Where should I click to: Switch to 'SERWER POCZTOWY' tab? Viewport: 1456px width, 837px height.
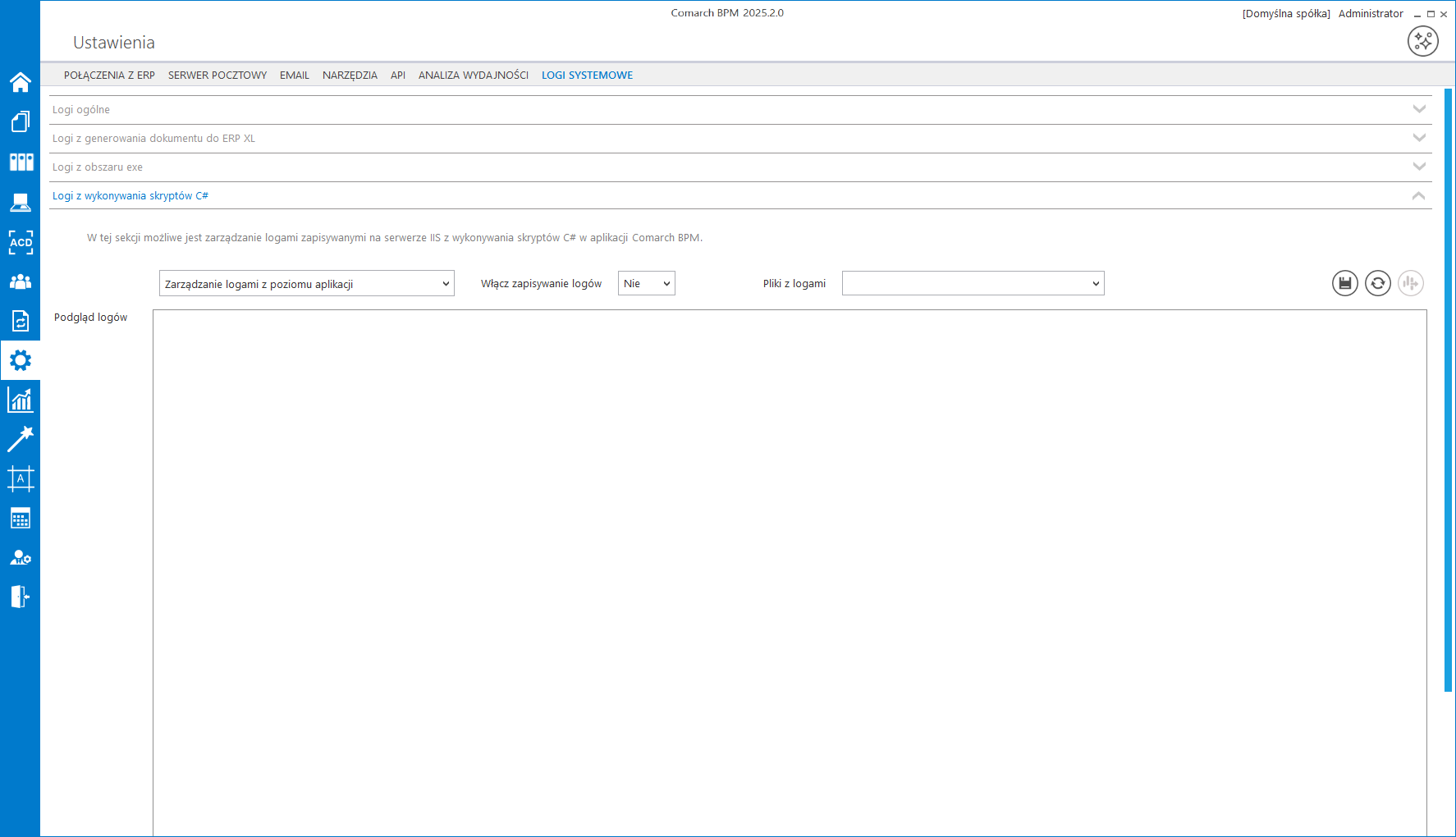217,75
